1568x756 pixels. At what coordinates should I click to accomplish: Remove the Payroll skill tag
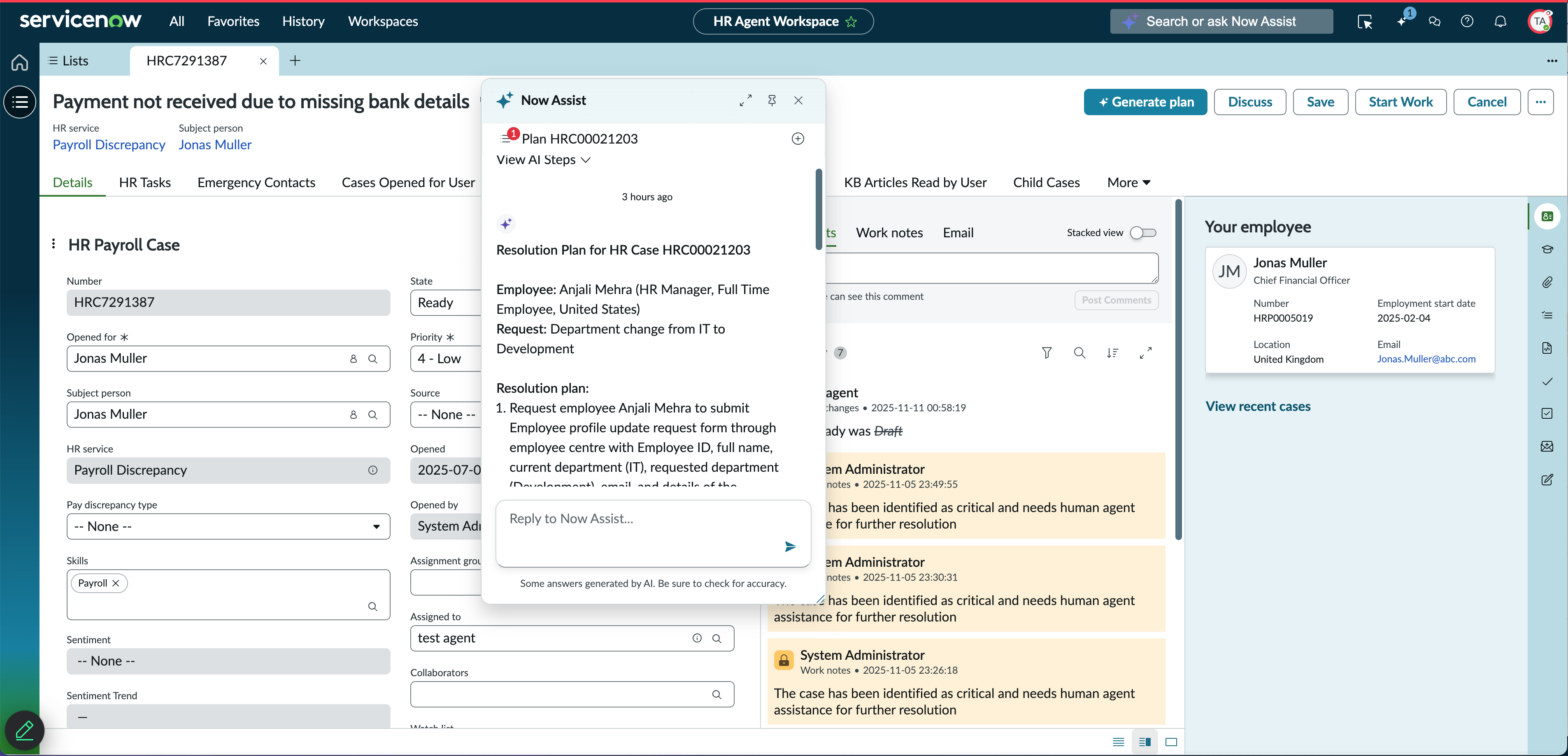click(116, 583)
